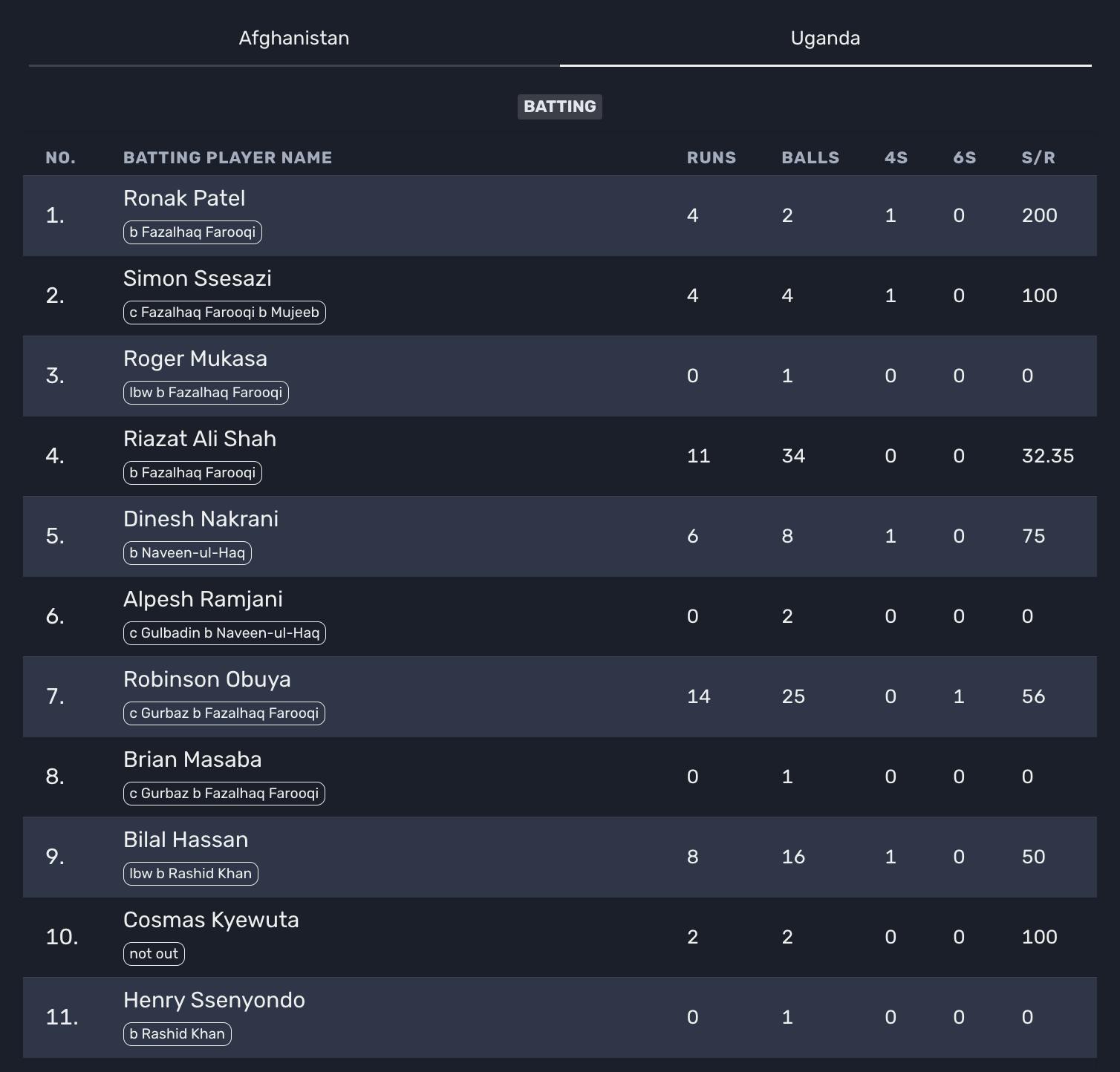Click the BALLS column header
The width and height of the screenshot is (1120, 1072).
pyautogui.click(x=810, y=157)
